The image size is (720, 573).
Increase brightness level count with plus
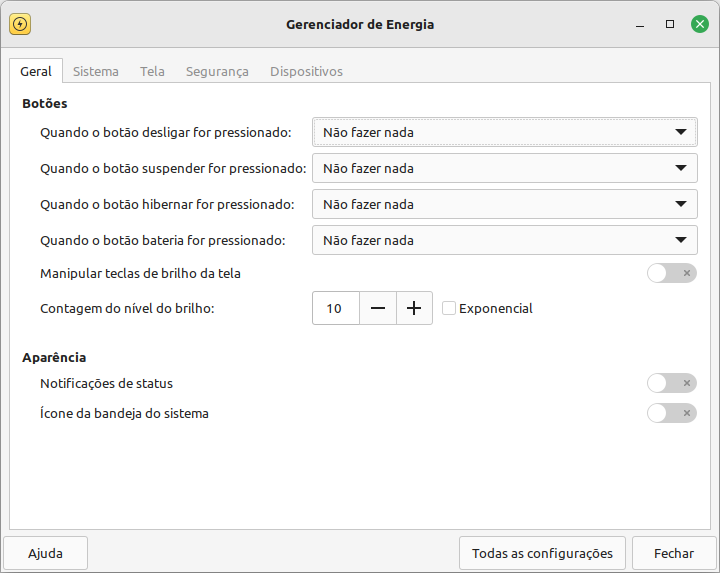click(x=414, y=308)
